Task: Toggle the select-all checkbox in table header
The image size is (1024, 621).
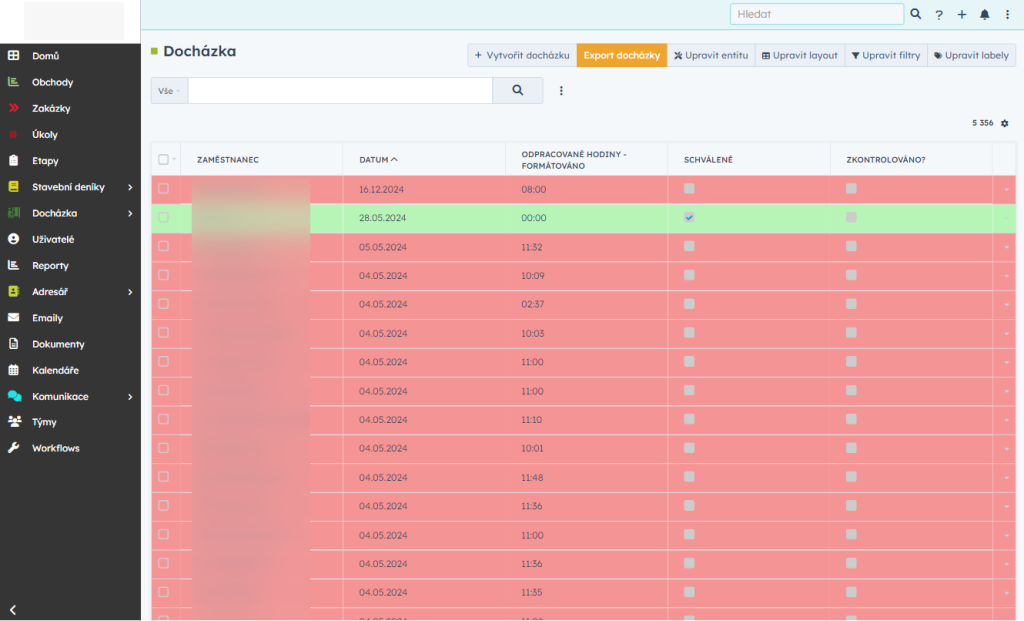Action: click(x=163, y=160)
